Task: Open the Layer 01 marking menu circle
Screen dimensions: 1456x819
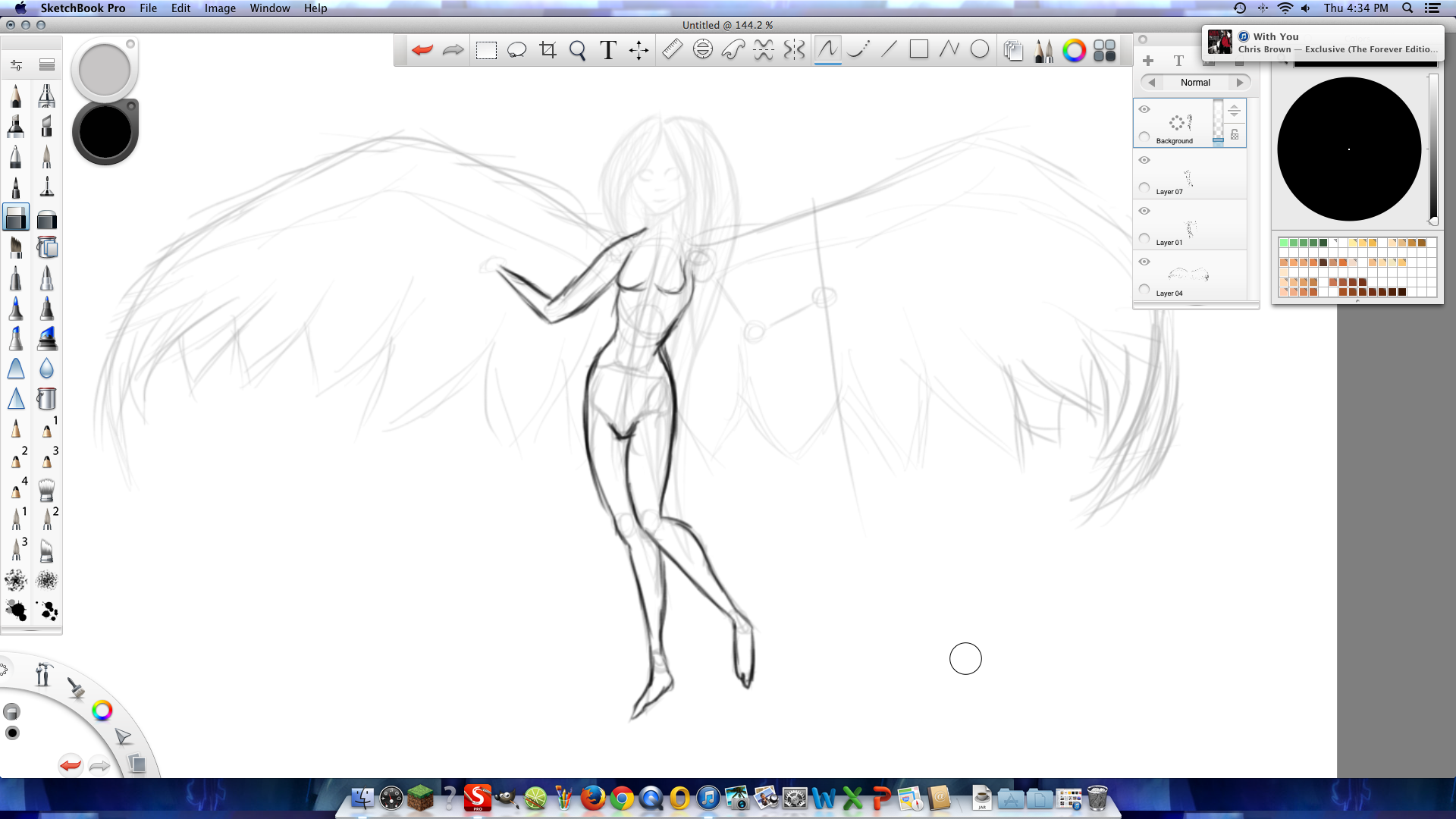Action: 1144,239
